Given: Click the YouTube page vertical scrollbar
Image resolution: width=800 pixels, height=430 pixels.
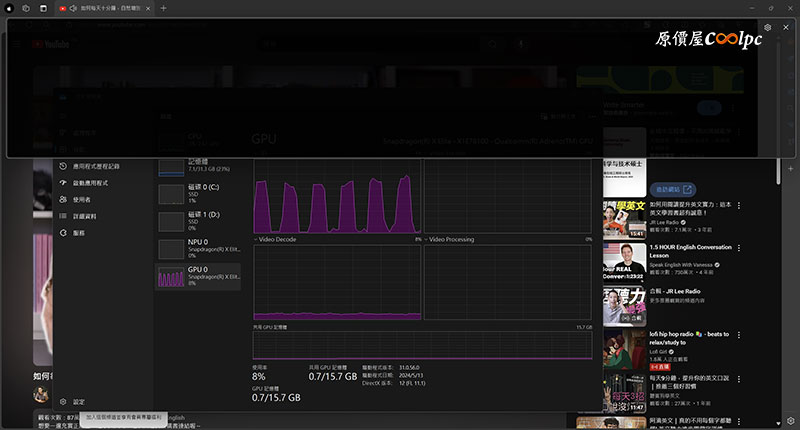Looking at the screenshot, I should 778,171.
